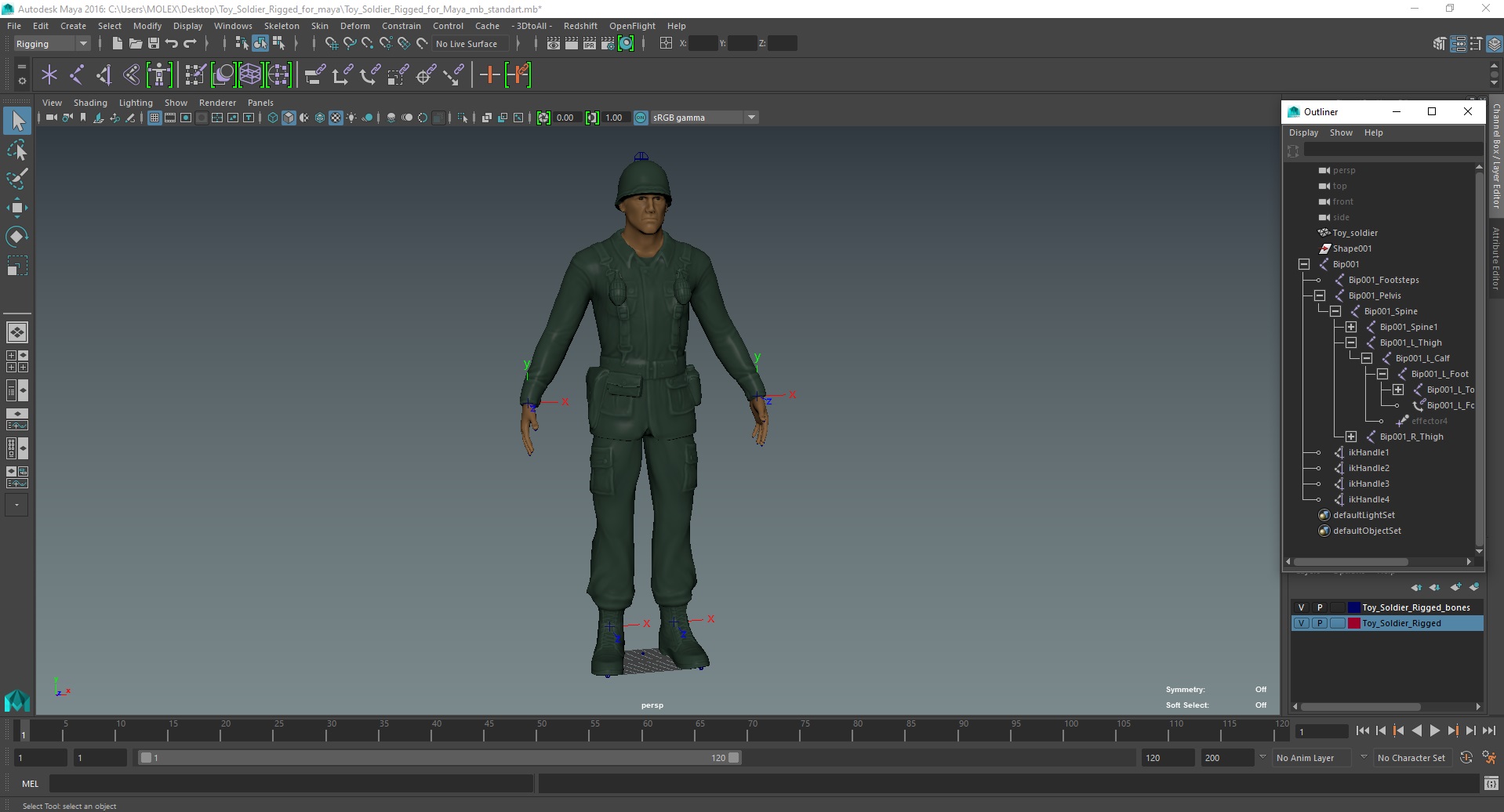This screenshot has height=812, width=1504.
Task: Open animation preferences running-man icon
Action: (x=1489, y=758)
